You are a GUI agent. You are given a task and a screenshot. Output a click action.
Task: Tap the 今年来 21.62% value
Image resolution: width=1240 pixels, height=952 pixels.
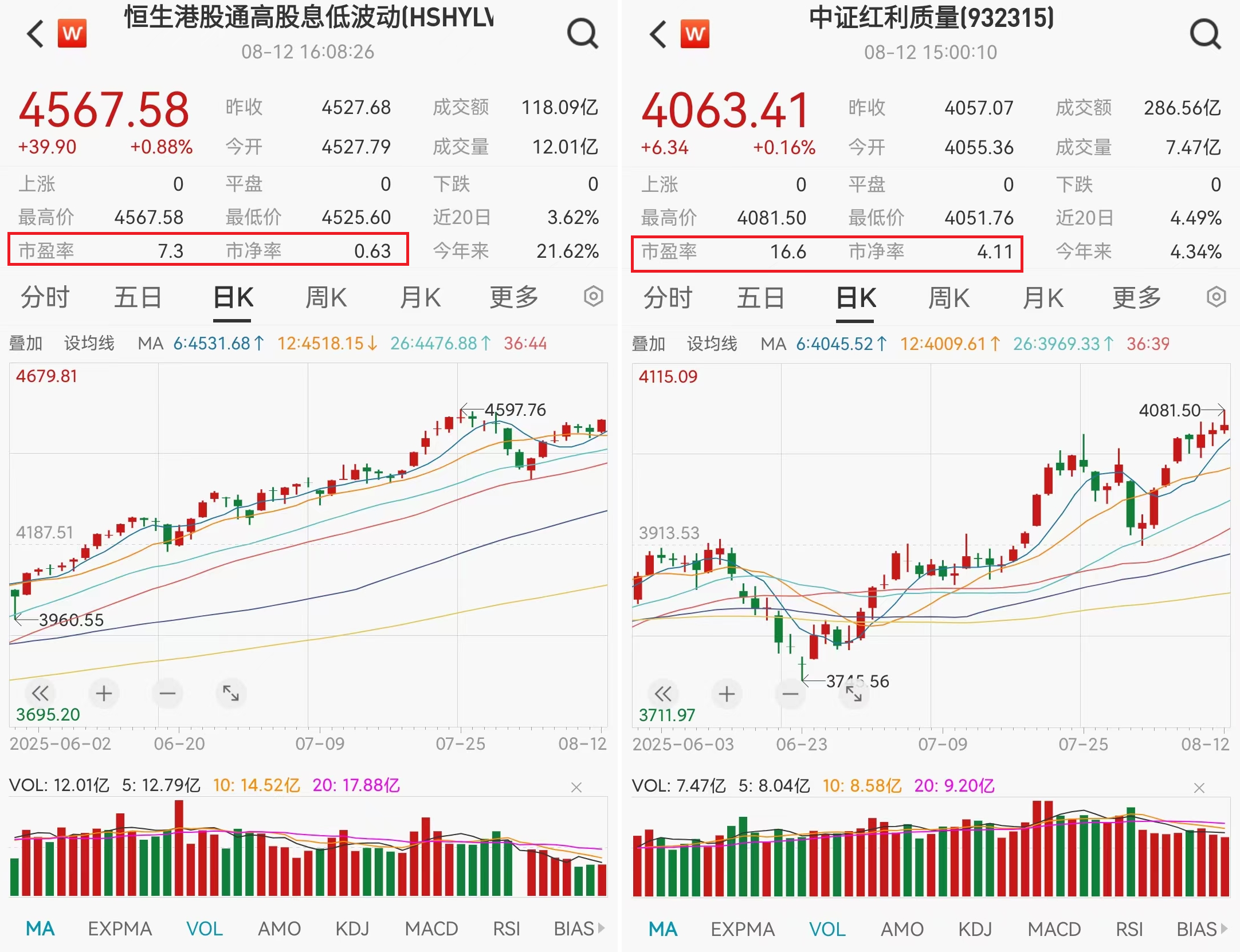pyautogui.click(x=567, y=251)
